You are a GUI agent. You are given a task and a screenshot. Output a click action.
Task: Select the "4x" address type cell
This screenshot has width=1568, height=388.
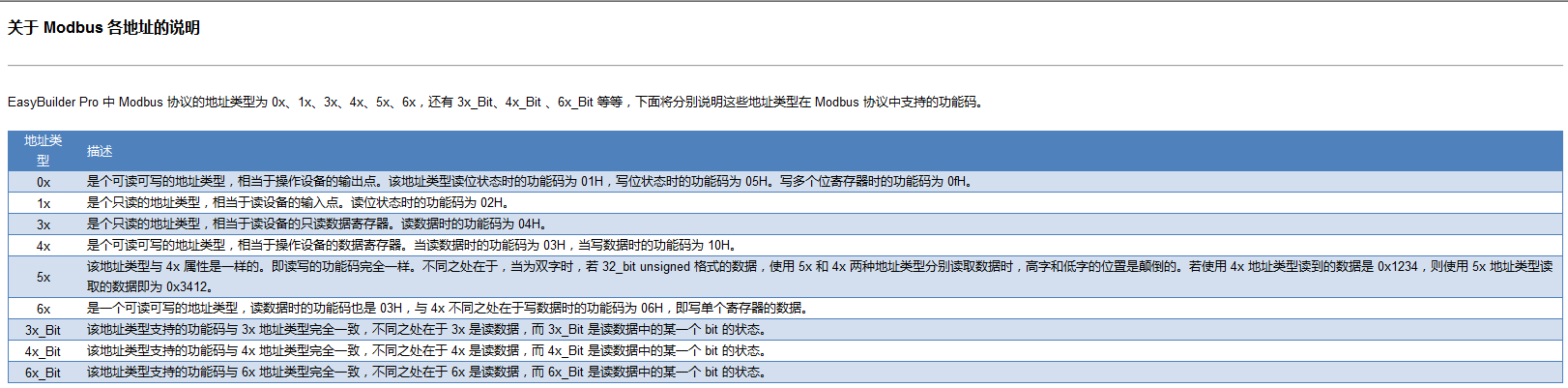pos(44,246)
